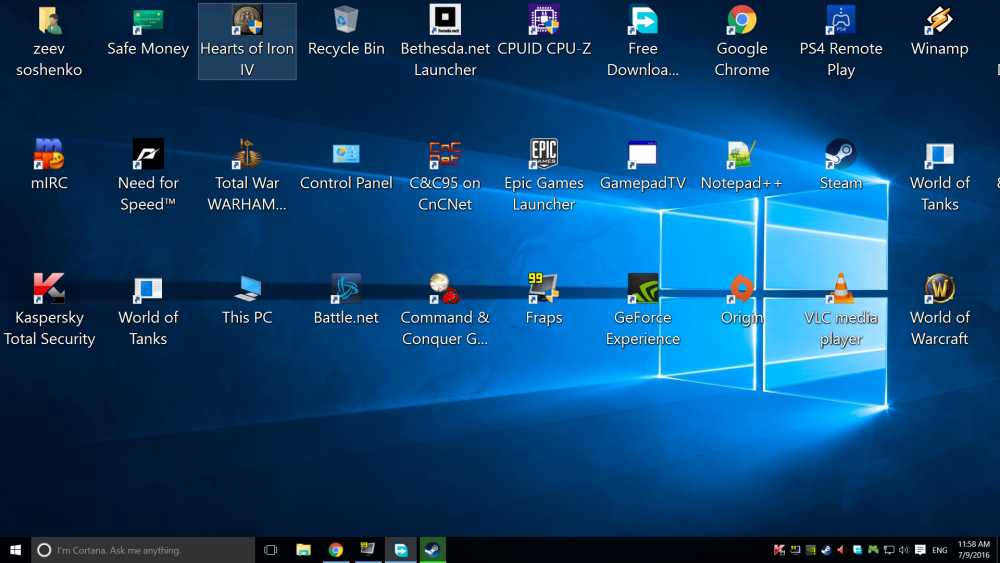Select the zeev soshenko user folder icon
The width and height of the screenshot is (1000, 563).
(x=49, y=41)
